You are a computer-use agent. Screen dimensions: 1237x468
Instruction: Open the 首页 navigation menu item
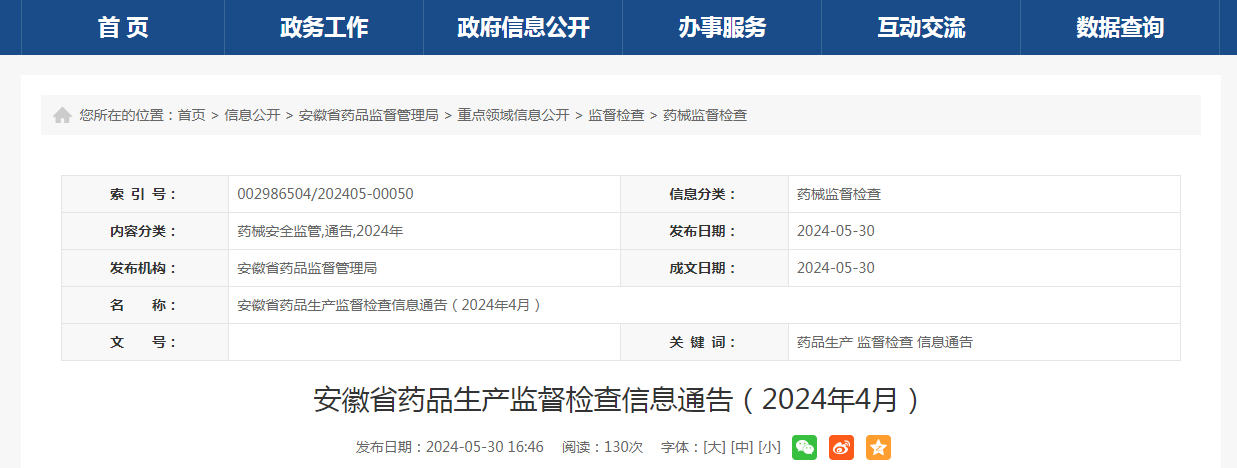123,27
